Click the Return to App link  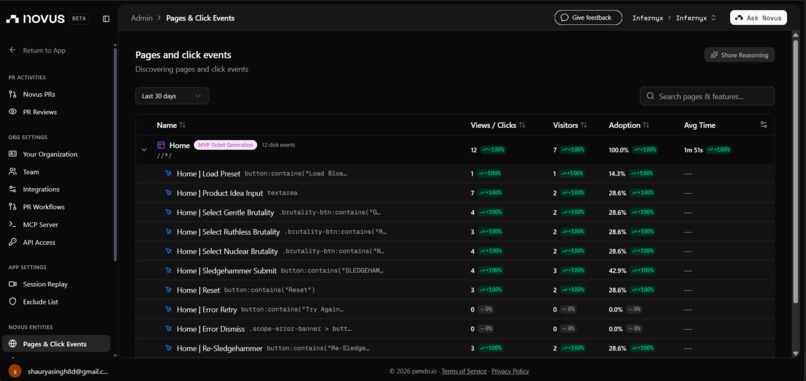(44, 50)
